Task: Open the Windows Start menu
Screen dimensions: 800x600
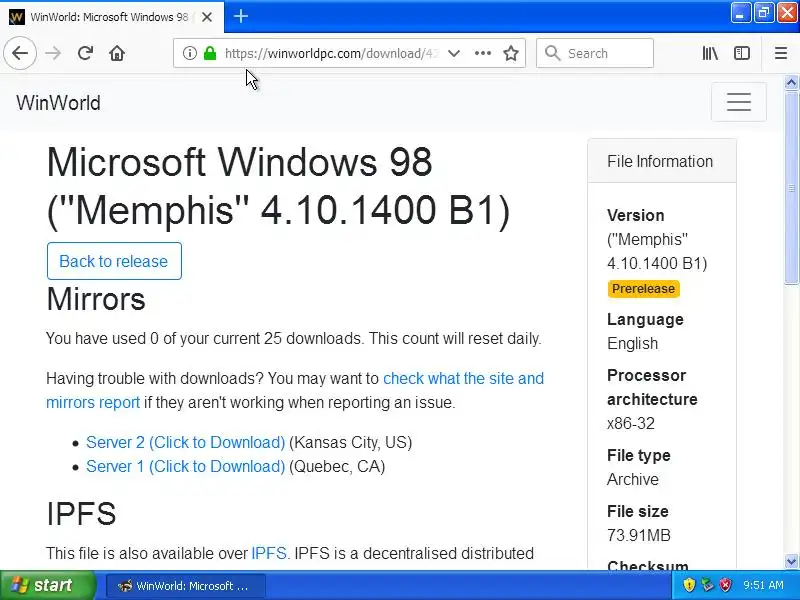Action: (x=47, y=585)
